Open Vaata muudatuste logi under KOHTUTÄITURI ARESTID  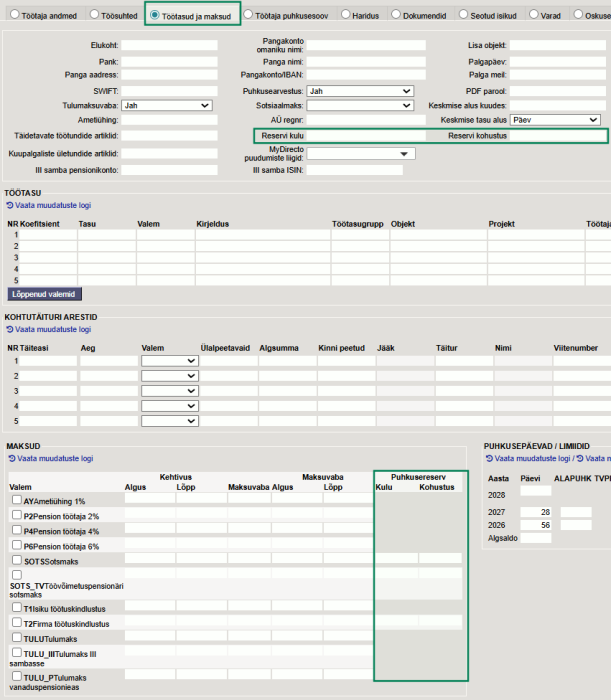[53, 329]
